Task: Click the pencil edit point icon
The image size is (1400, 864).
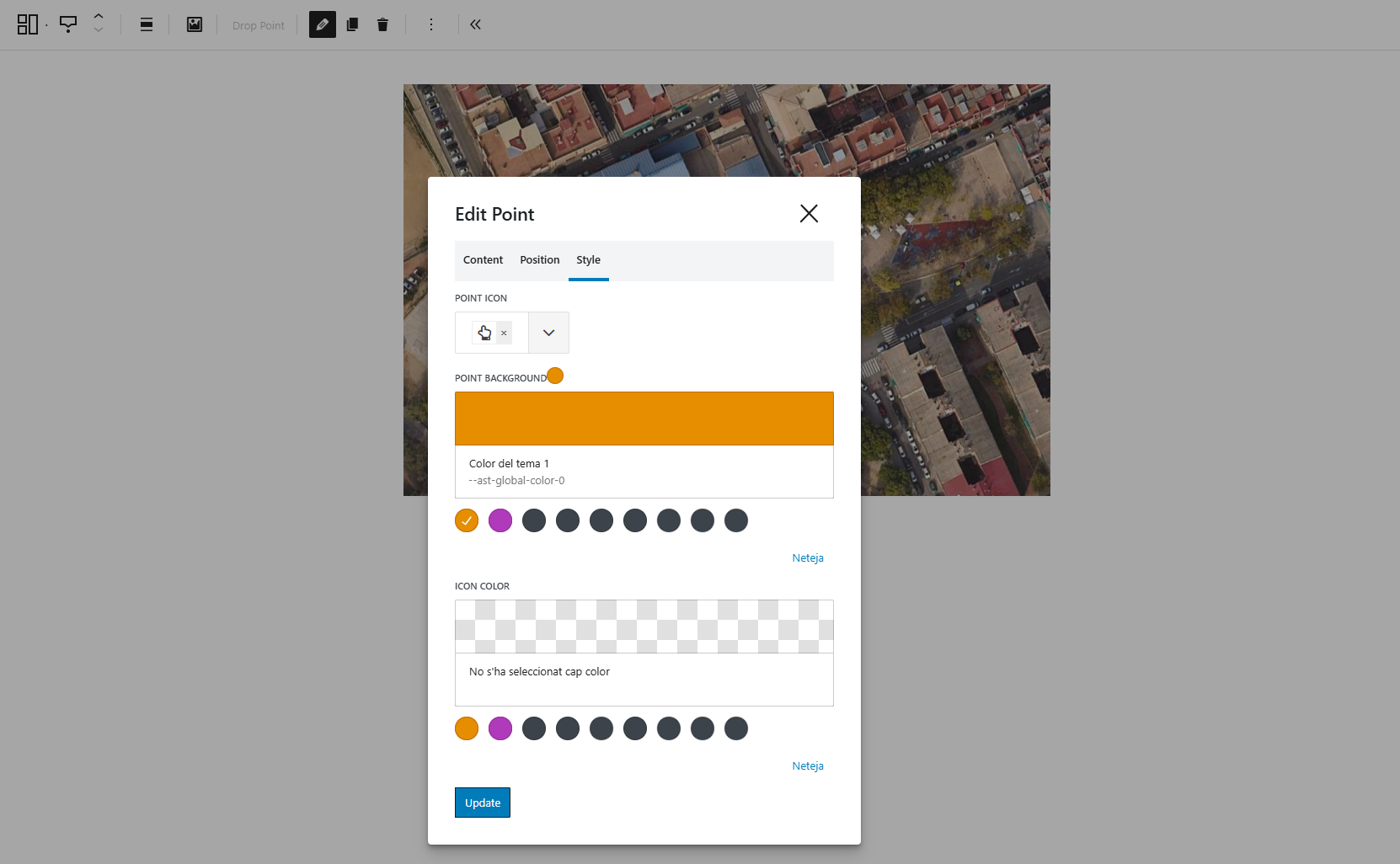Action: (x=322, y=24)
